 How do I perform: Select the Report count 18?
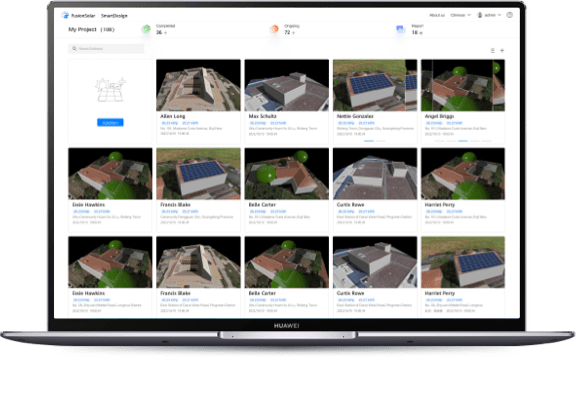coord(414,32)
